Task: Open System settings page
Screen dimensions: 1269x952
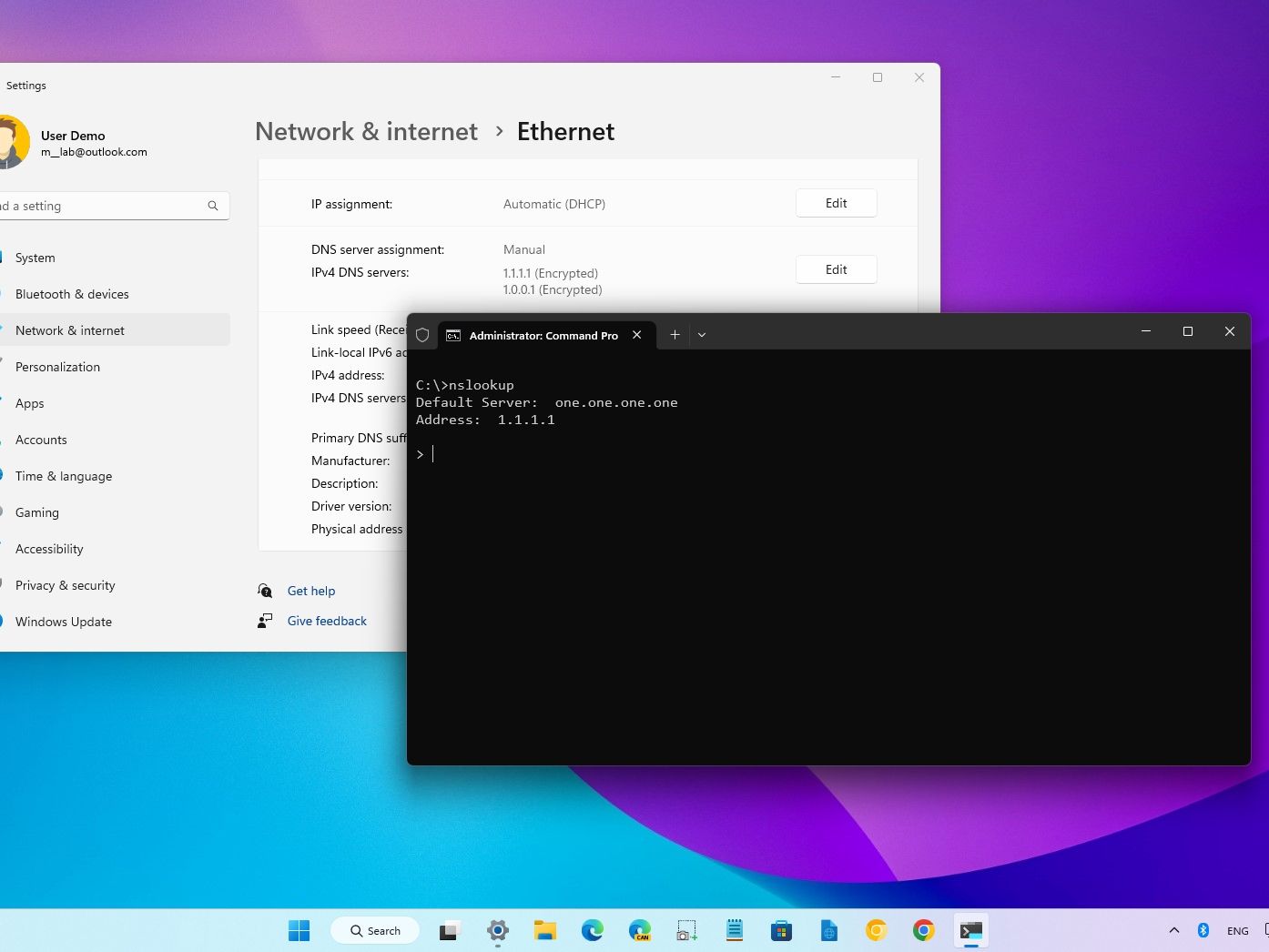Action: 115,258
